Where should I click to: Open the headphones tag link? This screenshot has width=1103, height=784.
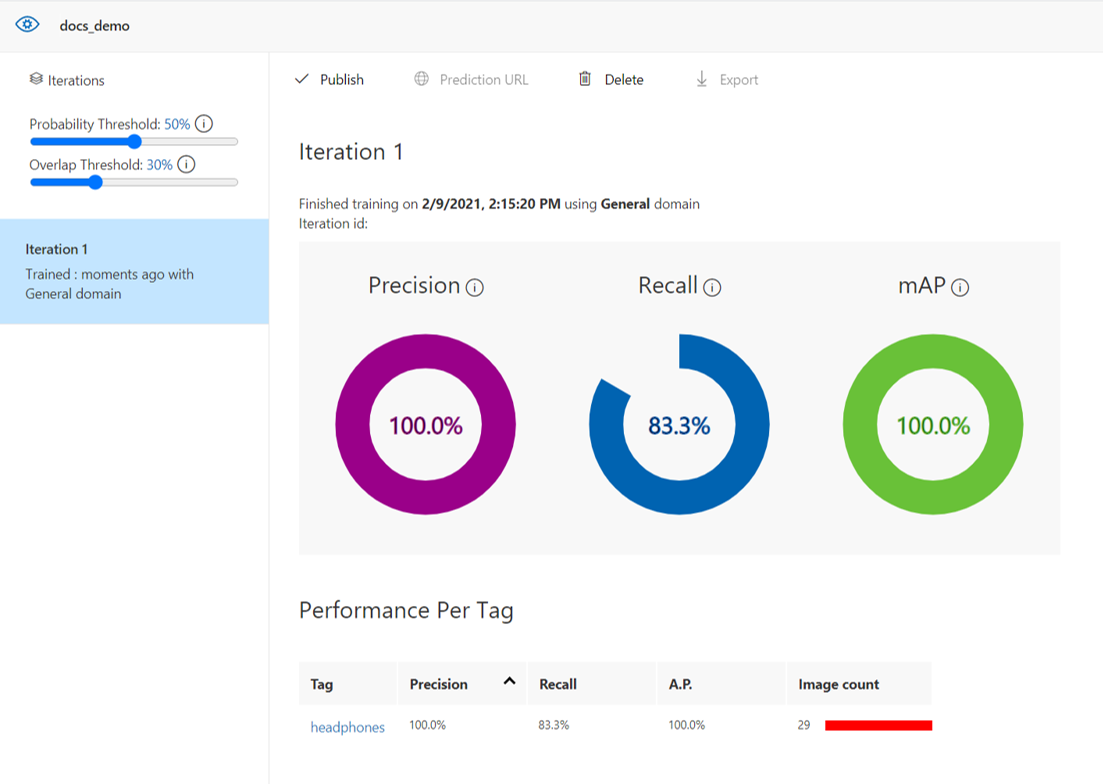tap(348, 727)
